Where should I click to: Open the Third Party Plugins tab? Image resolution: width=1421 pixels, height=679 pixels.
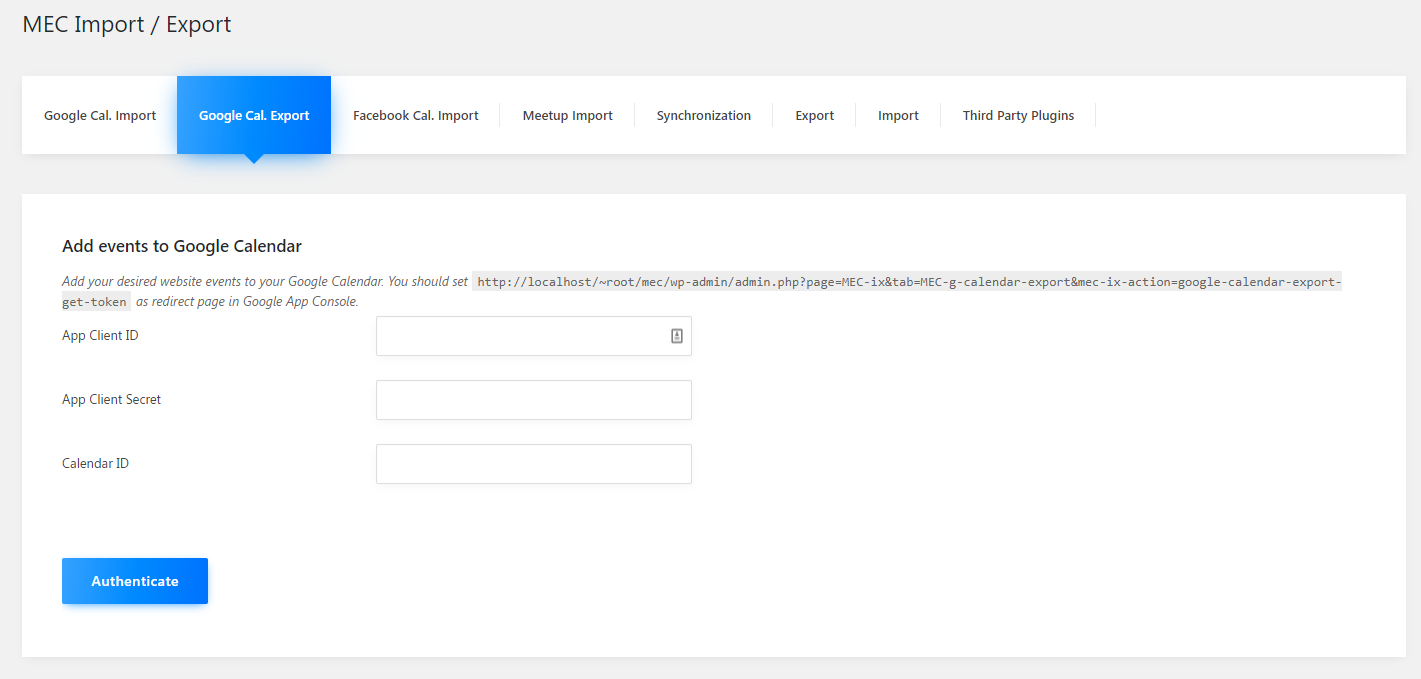(1018, 115)
